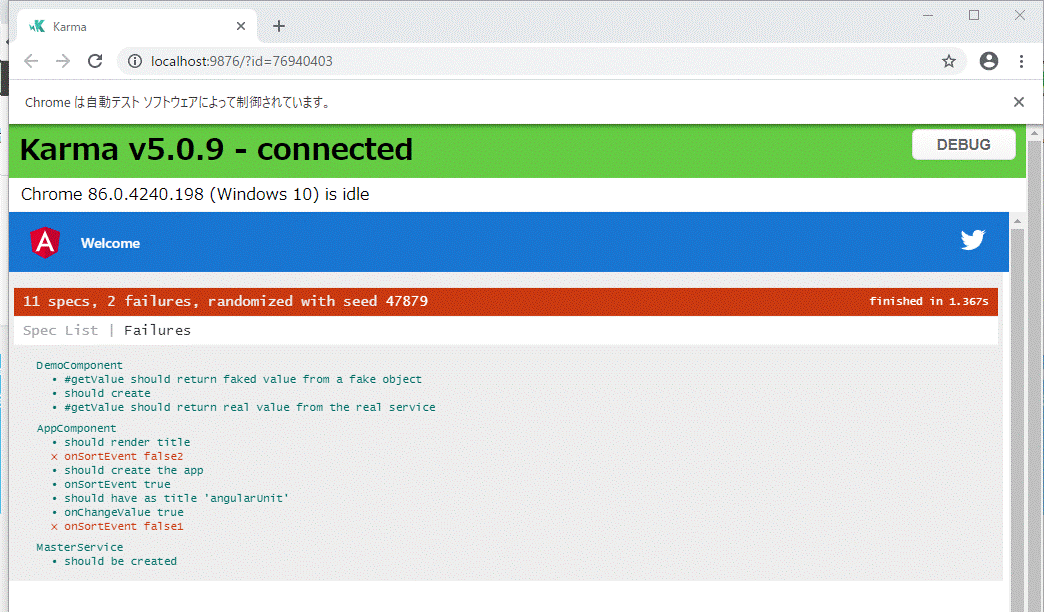This screenshot has height=612, width=1044.
Task: Dismiss the automated test notification bar
Action: (x=1019, y=102)
